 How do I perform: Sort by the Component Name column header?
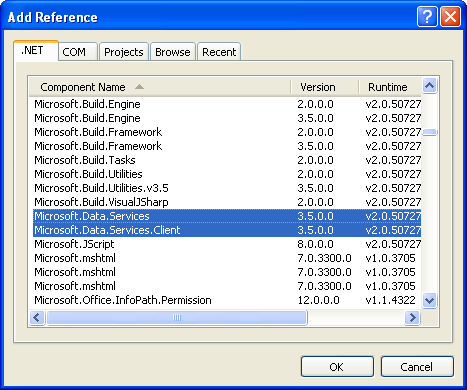coord(160,87)
